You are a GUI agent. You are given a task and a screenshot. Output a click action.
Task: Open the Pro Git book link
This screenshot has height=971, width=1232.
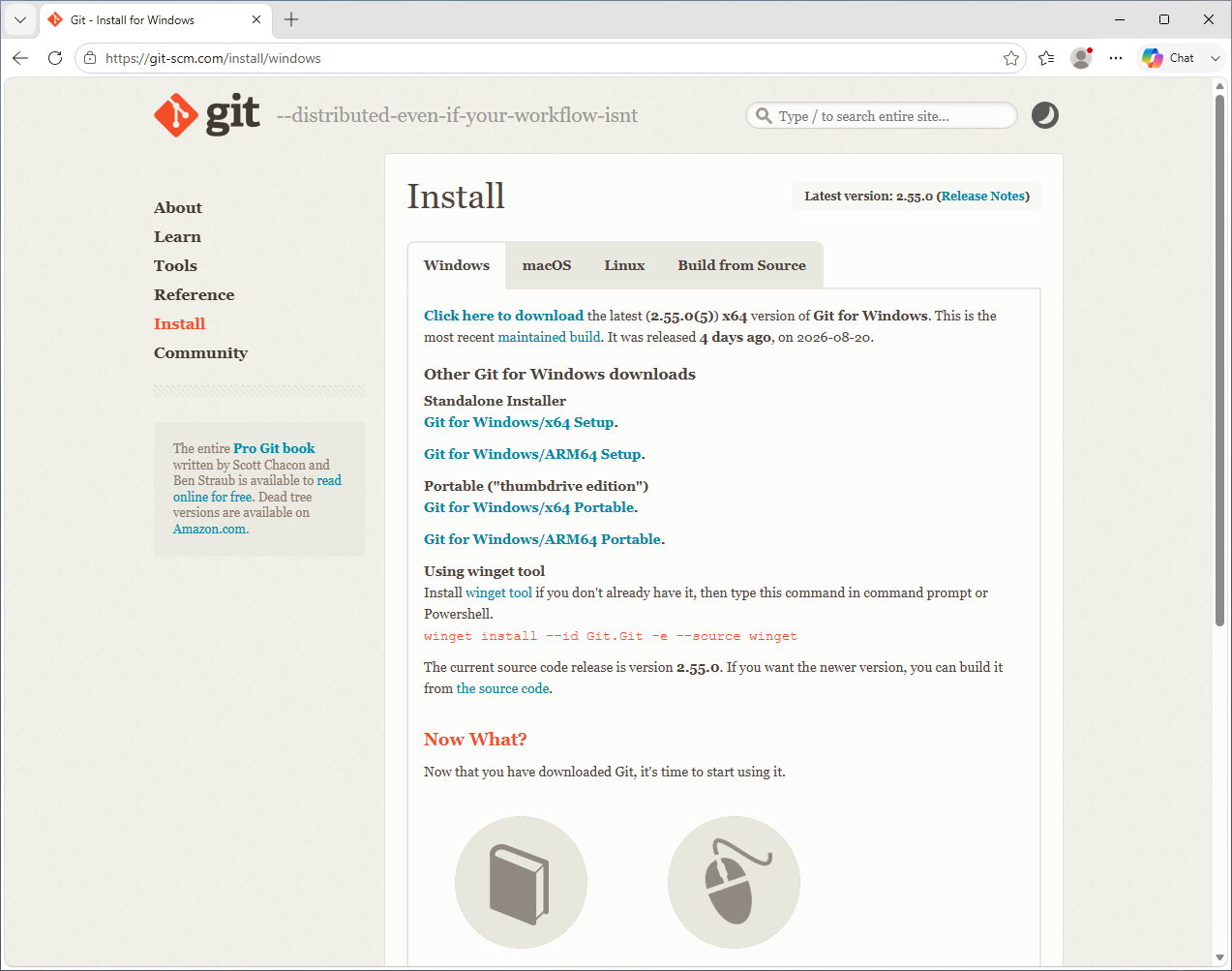[x=274, y=448]
